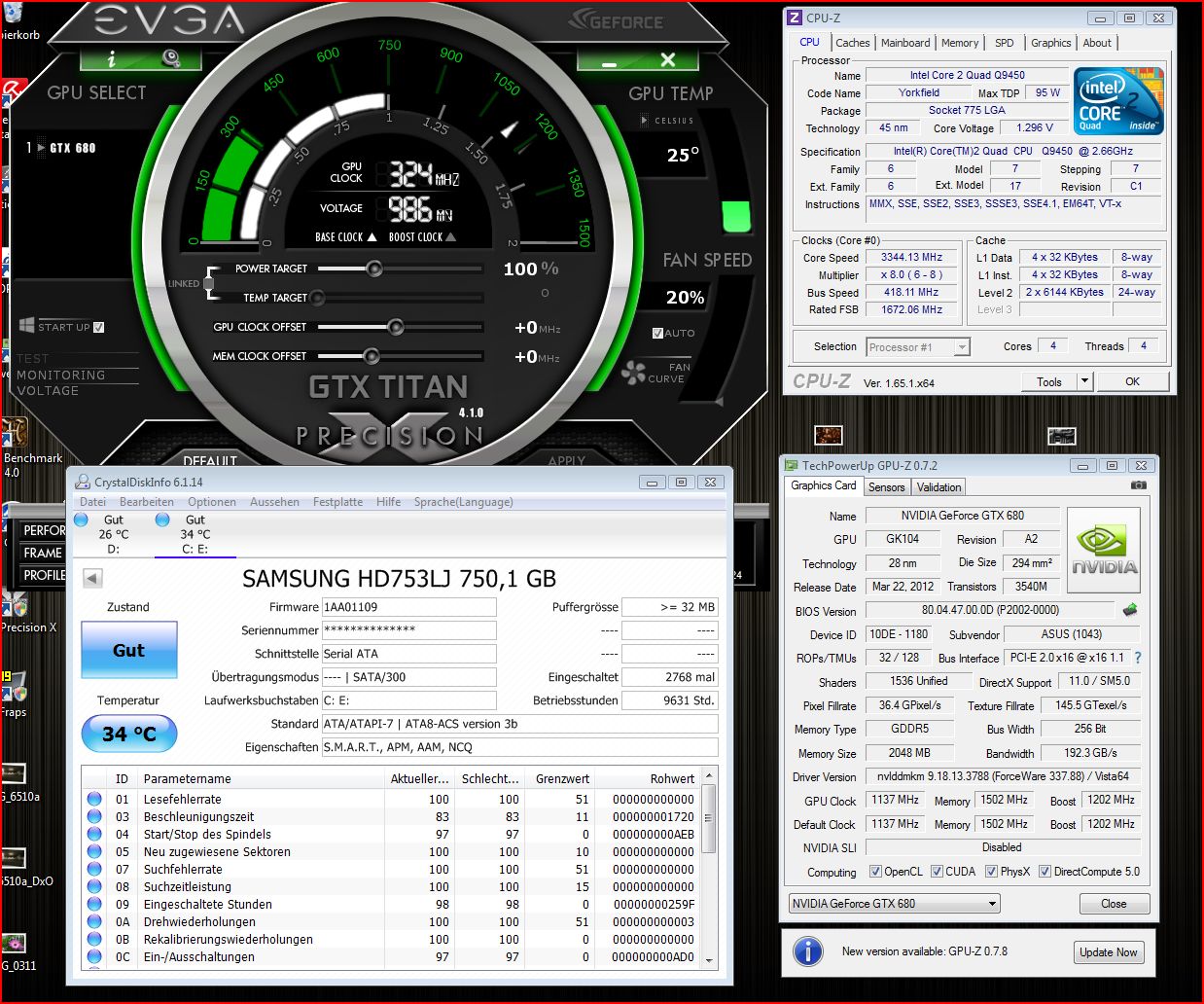Image resolution: width=1204 pixels, height=1004 pixels.
Task: Toggle the Start Up checkbox in Precision X
Action: pyautogui.click(x=98, y=327)
